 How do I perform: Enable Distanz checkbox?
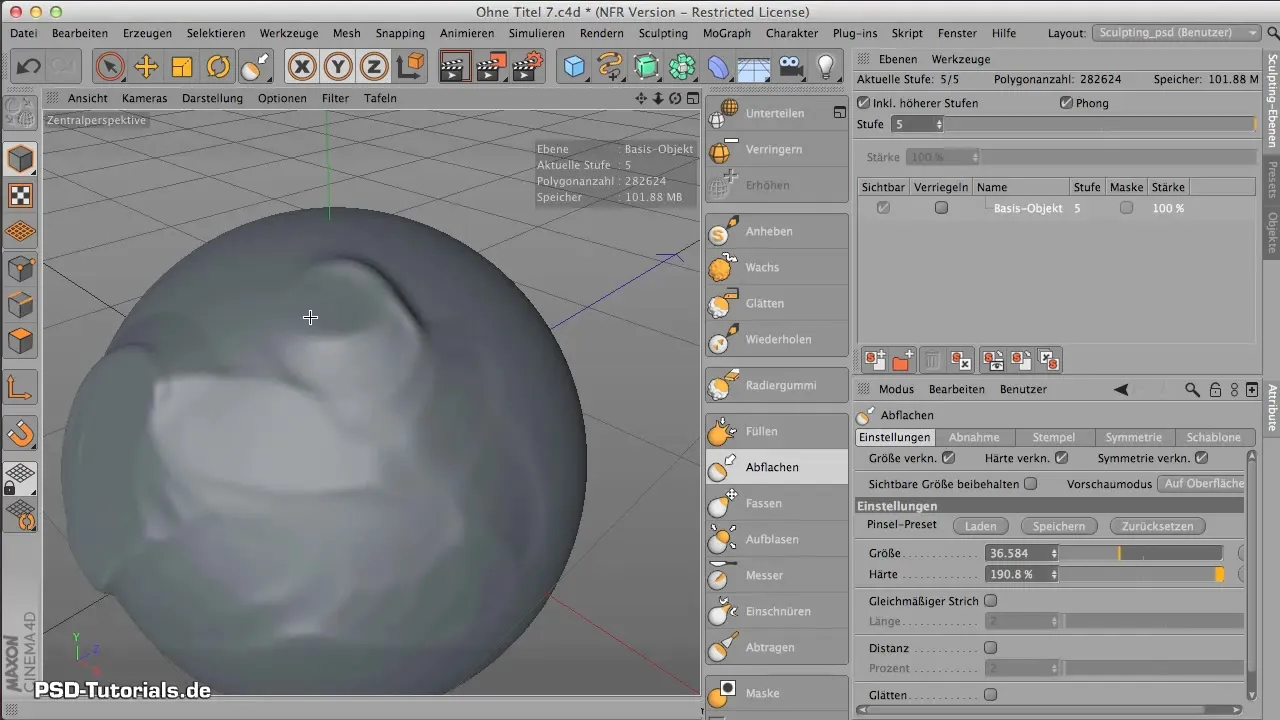click(991, 647)
